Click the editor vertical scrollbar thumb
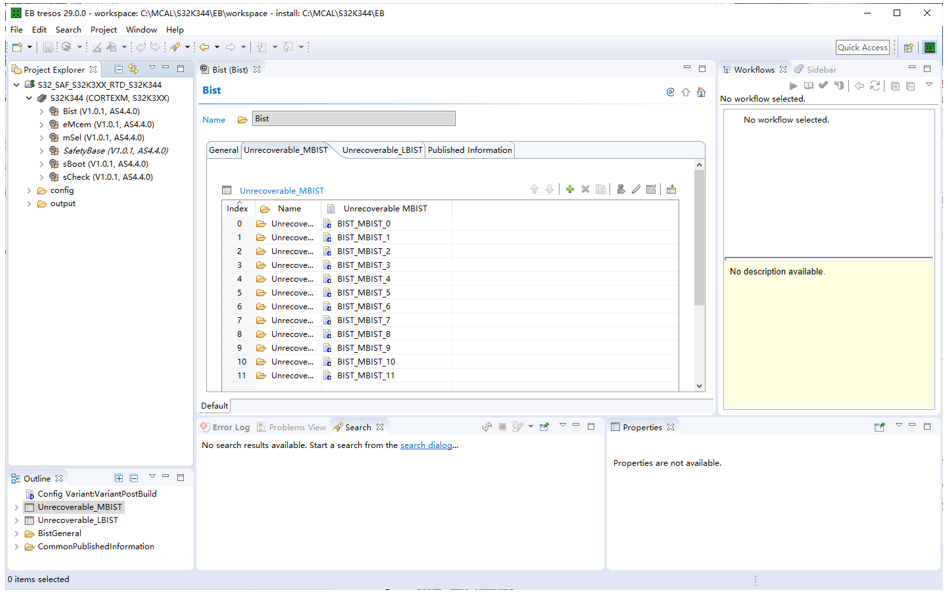Screen dimensions: 948x597 [x=700, y=237]
